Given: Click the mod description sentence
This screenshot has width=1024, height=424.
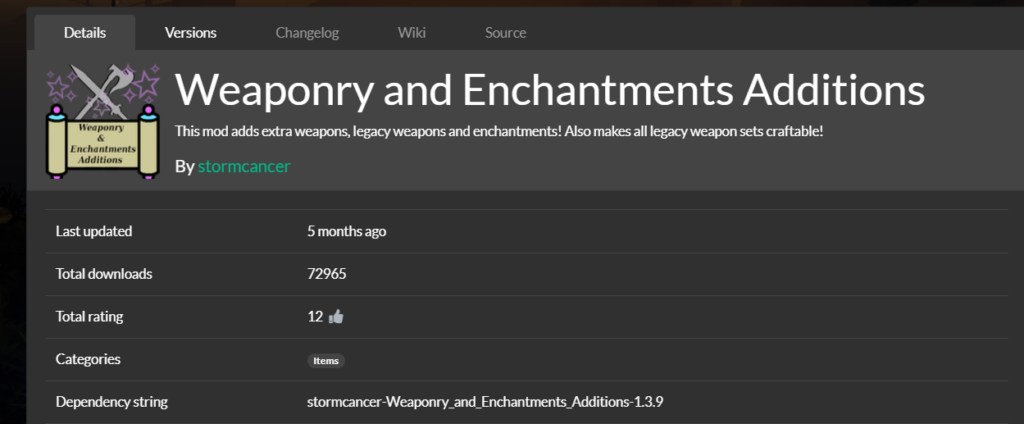Looking at the screenshot, I should [499, 131].
